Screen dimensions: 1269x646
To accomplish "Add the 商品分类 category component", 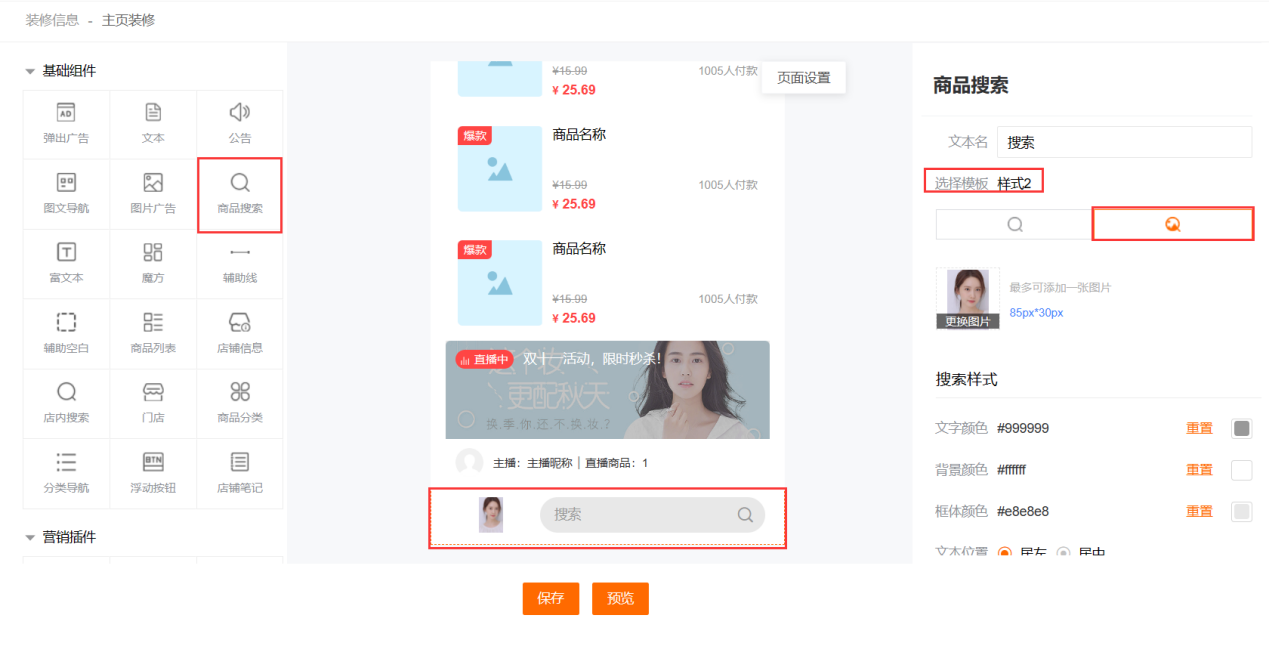I will pyautogui.click(x=239, y=403).
